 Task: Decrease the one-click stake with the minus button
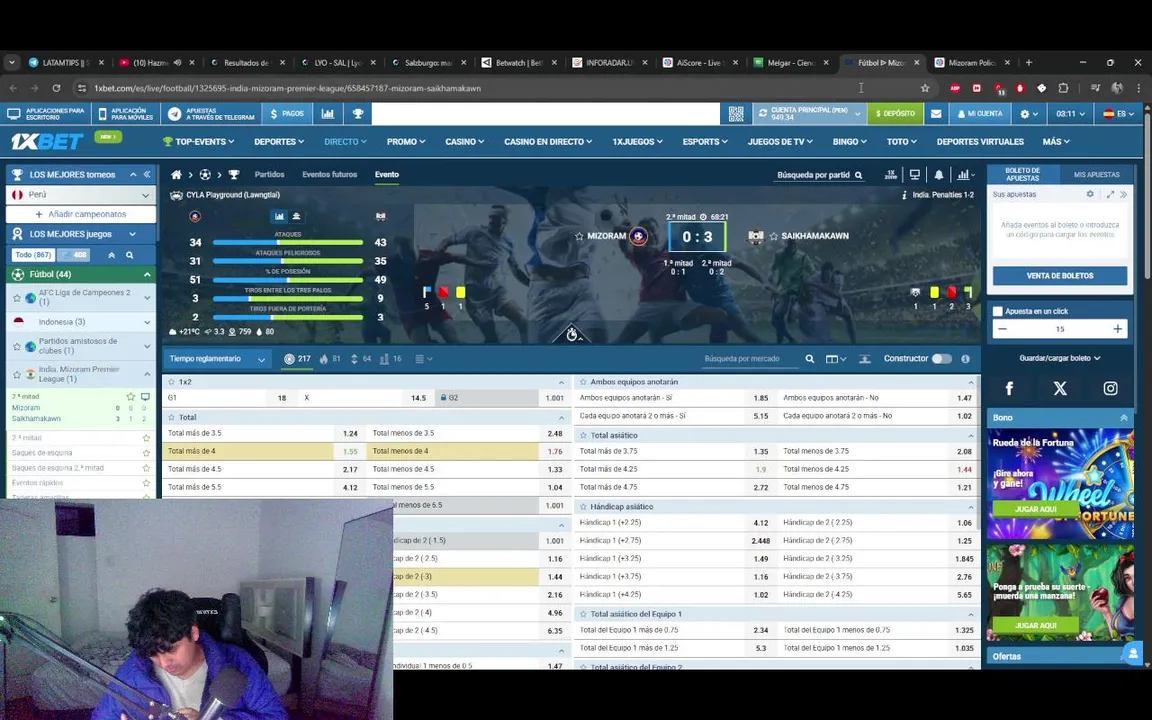[1002, 329]
